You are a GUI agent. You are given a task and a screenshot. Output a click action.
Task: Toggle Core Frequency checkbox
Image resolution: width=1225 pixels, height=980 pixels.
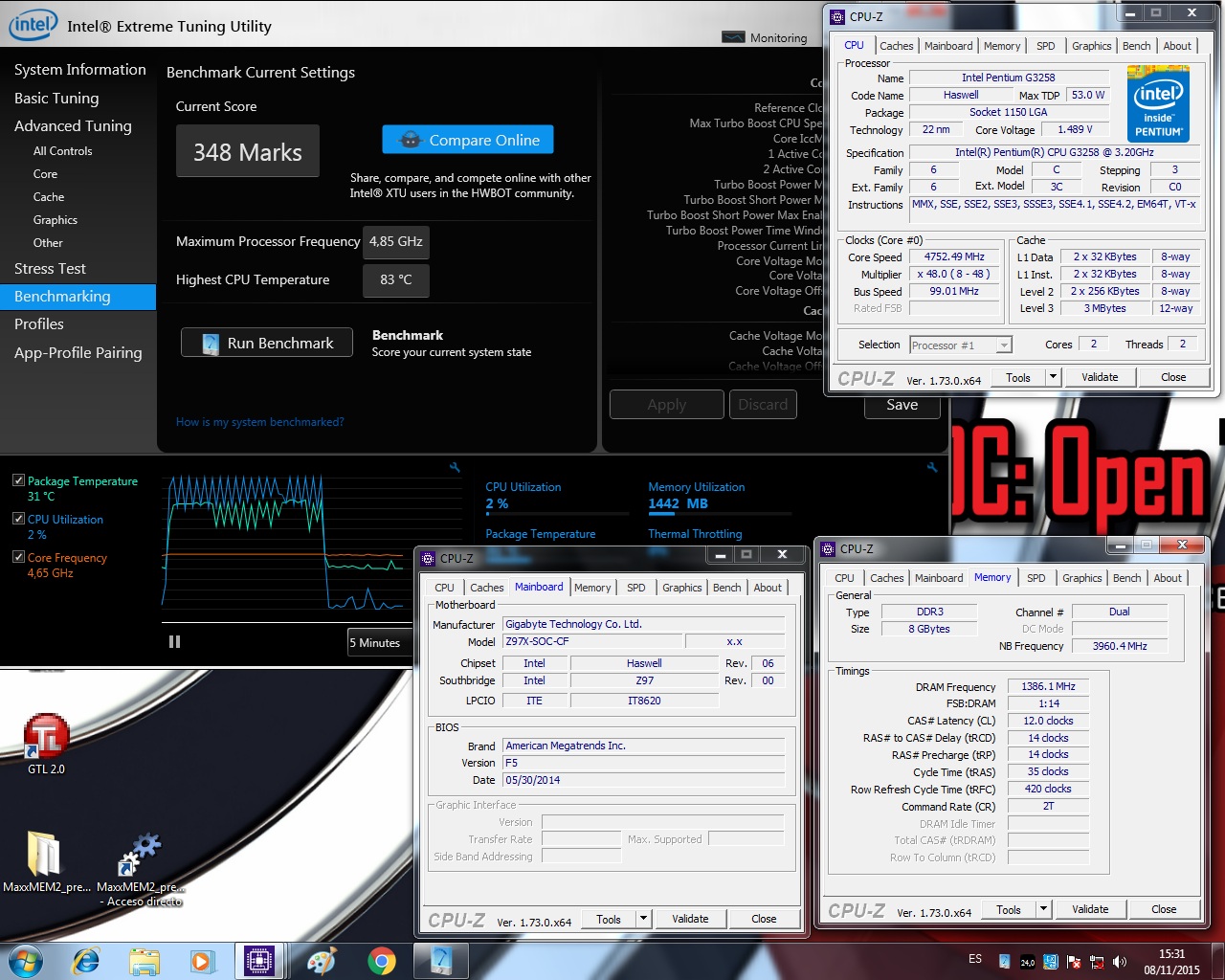(18, 557)
